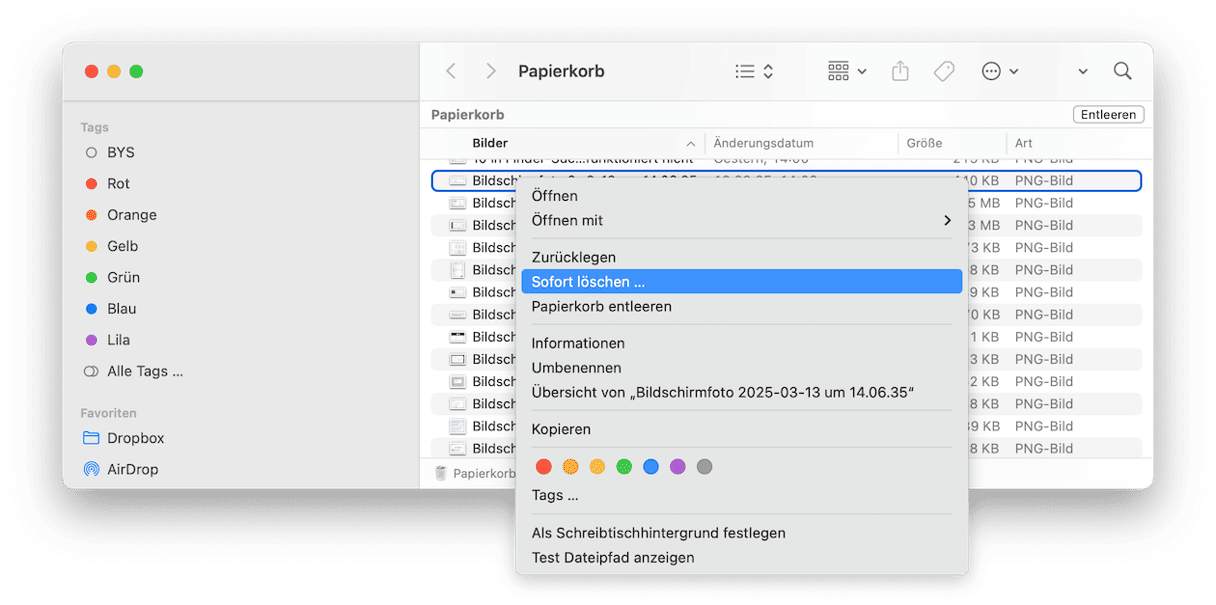Click the selected Bildschirmfoto file thumbnail icon

pyautogui.click(x=458, y=181)
